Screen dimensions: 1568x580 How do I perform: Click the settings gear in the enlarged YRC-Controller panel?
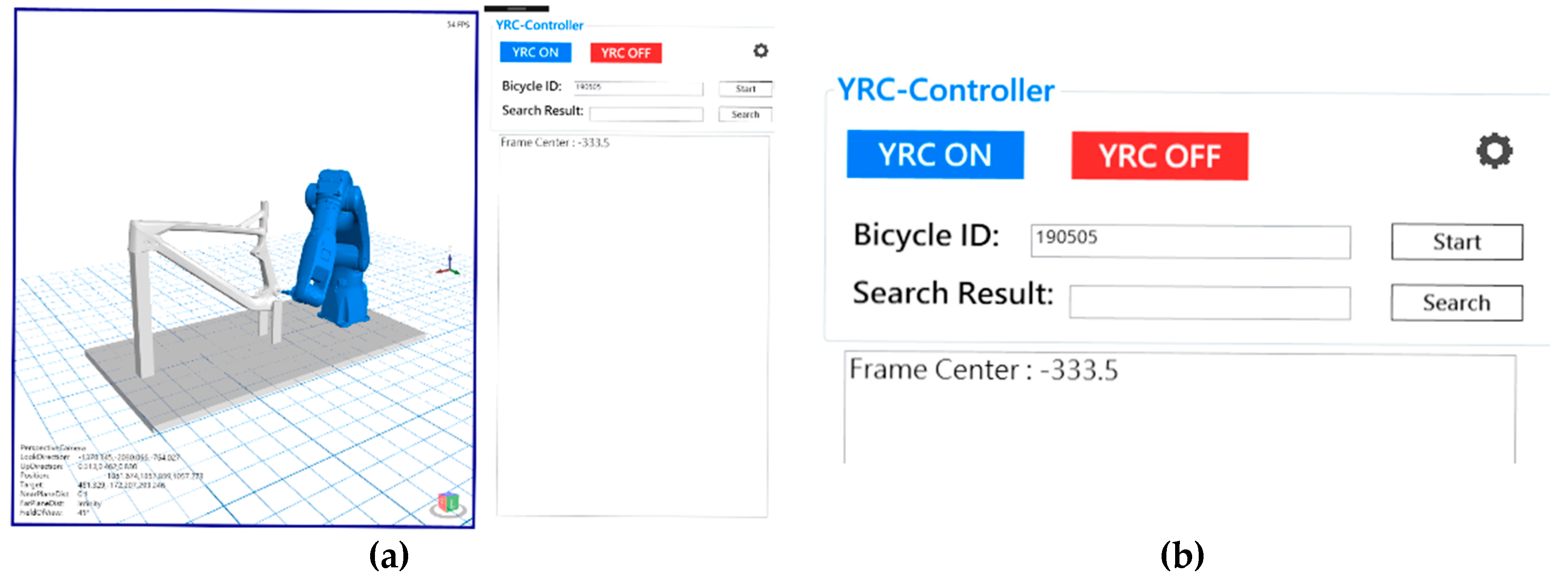point(1494,151)
